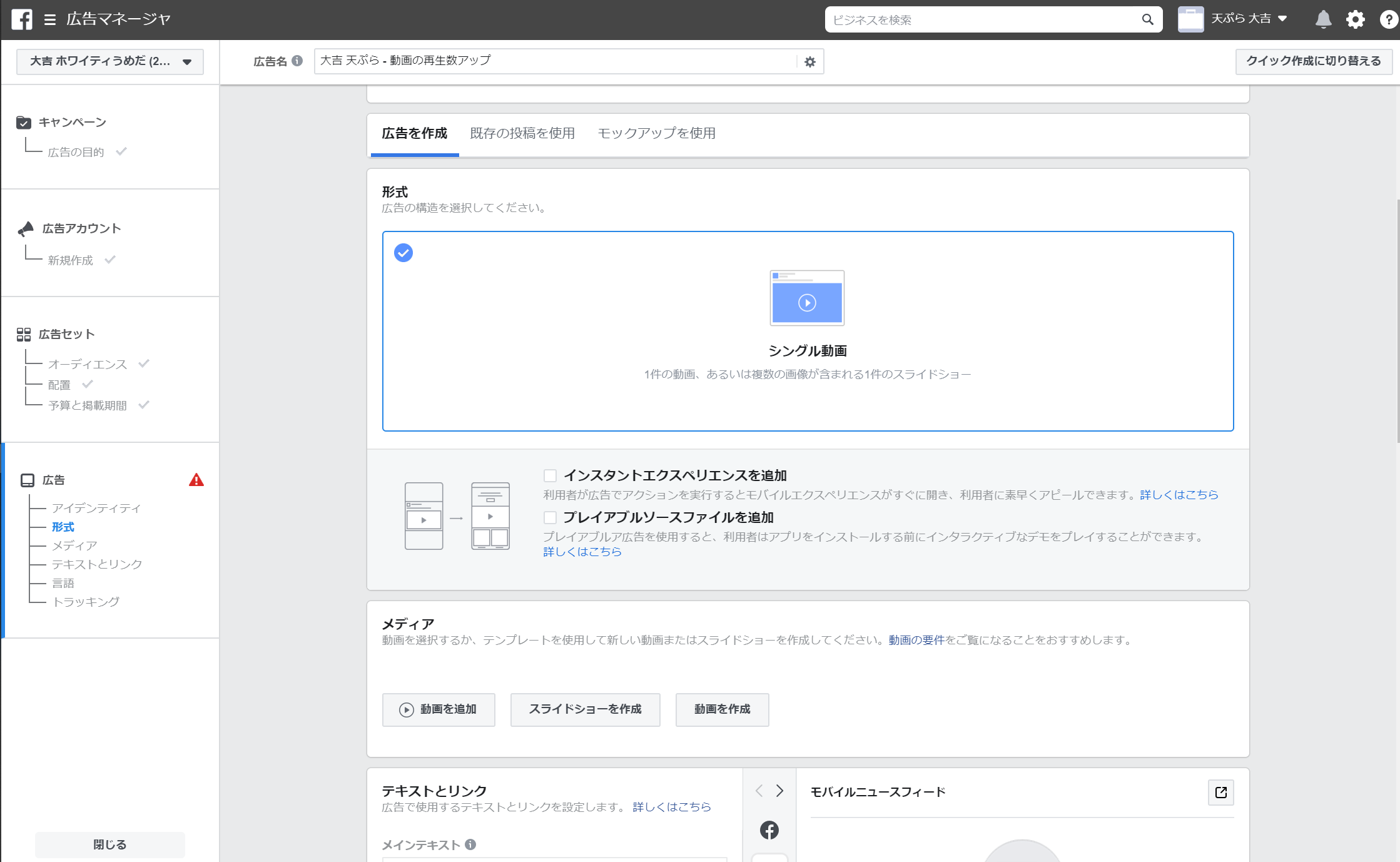Open preview in new window icon

coord(1220,793)
